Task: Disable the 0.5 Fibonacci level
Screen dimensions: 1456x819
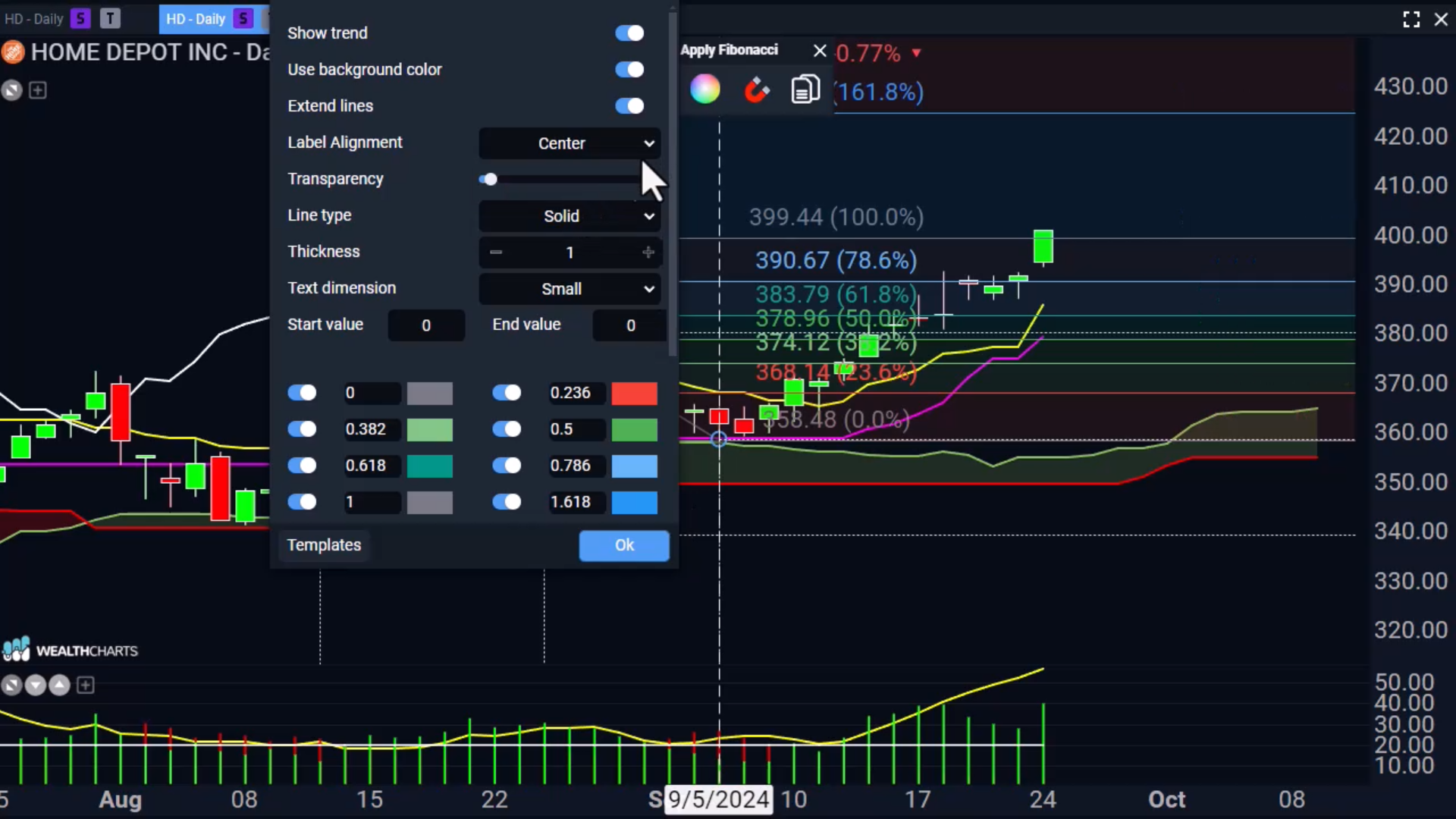Action: tap(507, 429)
